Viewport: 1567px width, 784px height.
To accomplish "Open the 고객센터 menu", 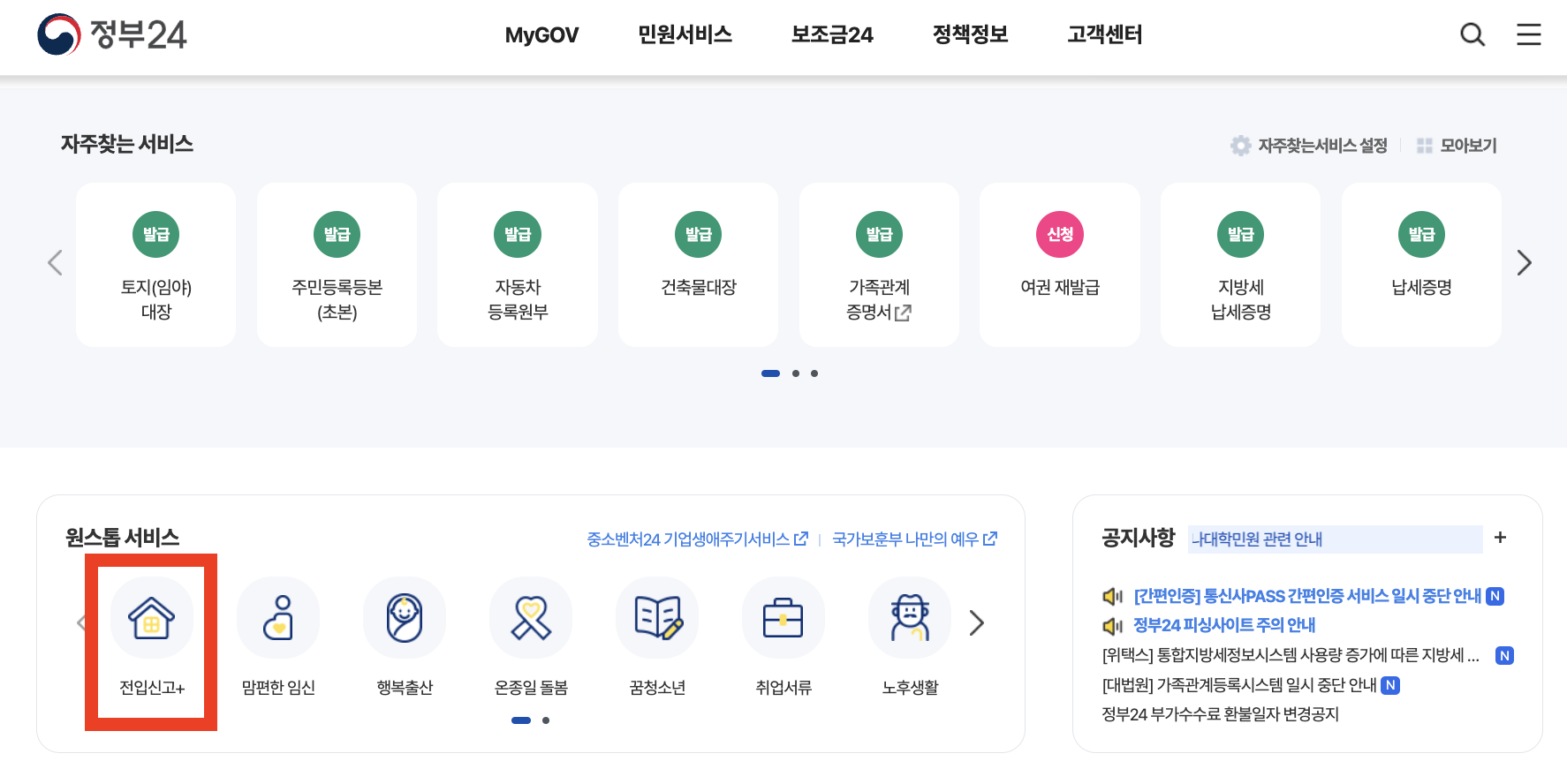I will [1104, 34].
